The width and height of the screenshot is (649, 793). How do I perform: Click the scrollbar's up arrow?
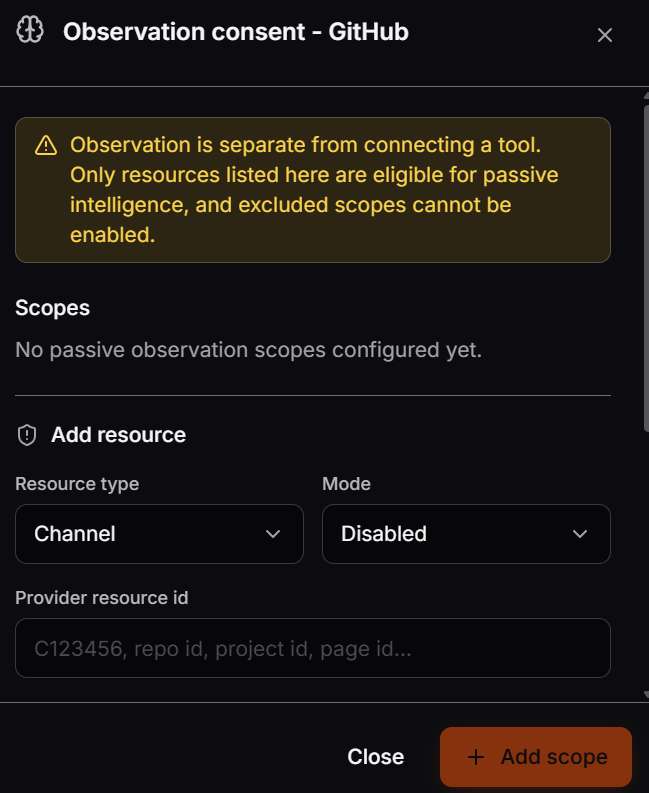pyautogui.click(x=646, y=96)
